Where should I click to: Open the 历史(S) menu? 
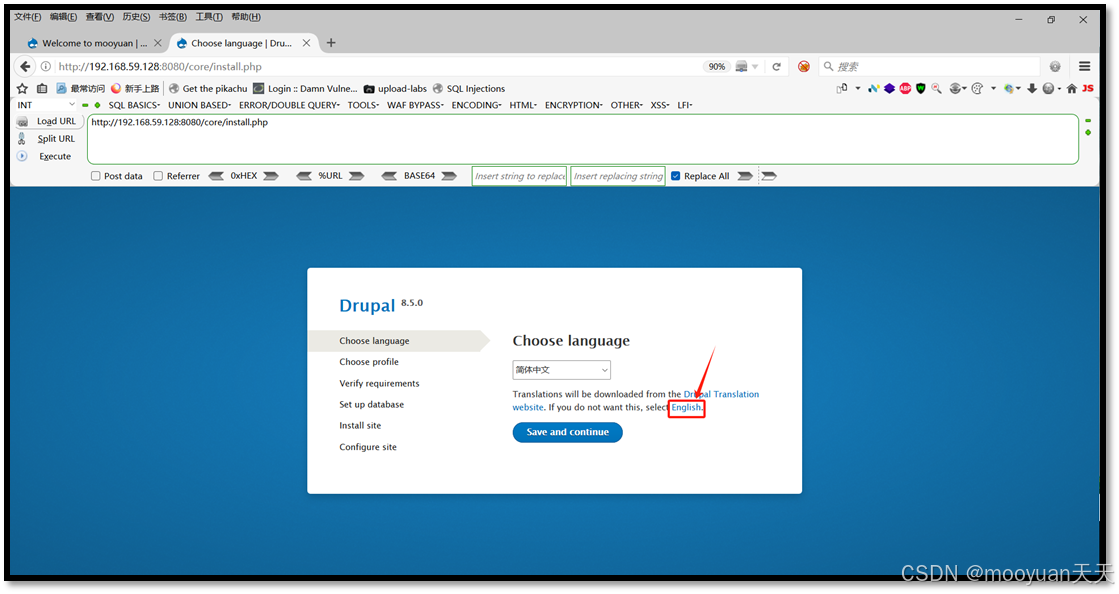pyautogui.click(x=136, y=17)
